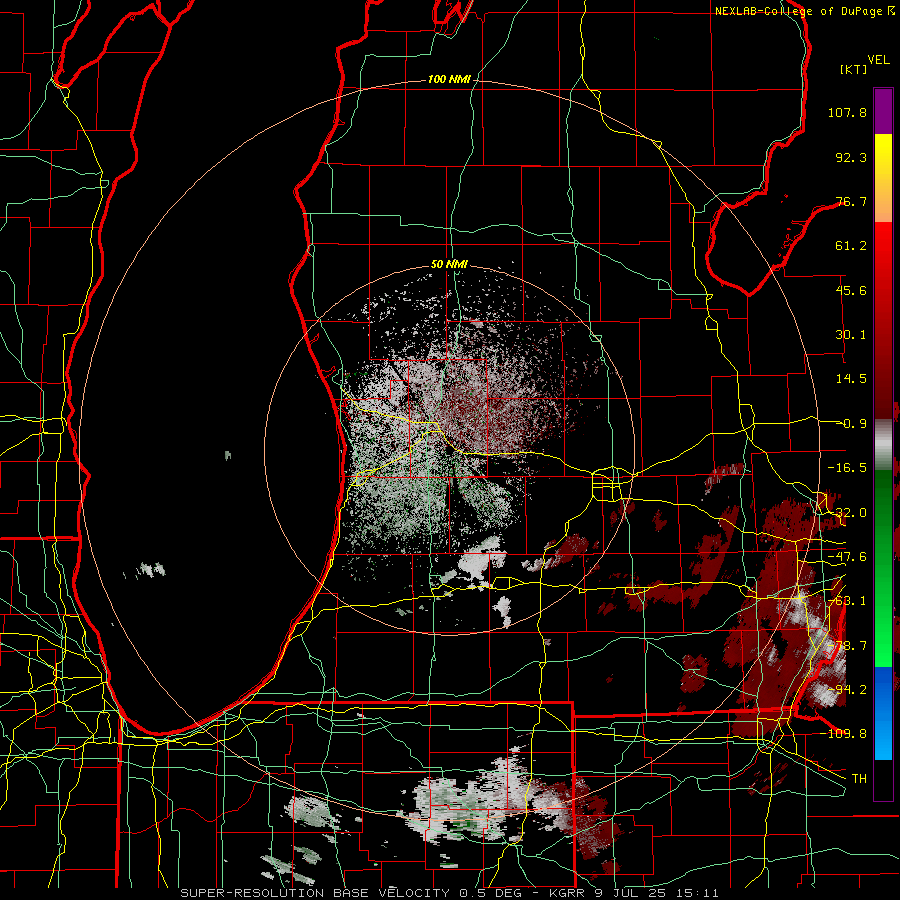Click the [KT] units label
The height and width of the screenshot is (900, 900).
853,69
